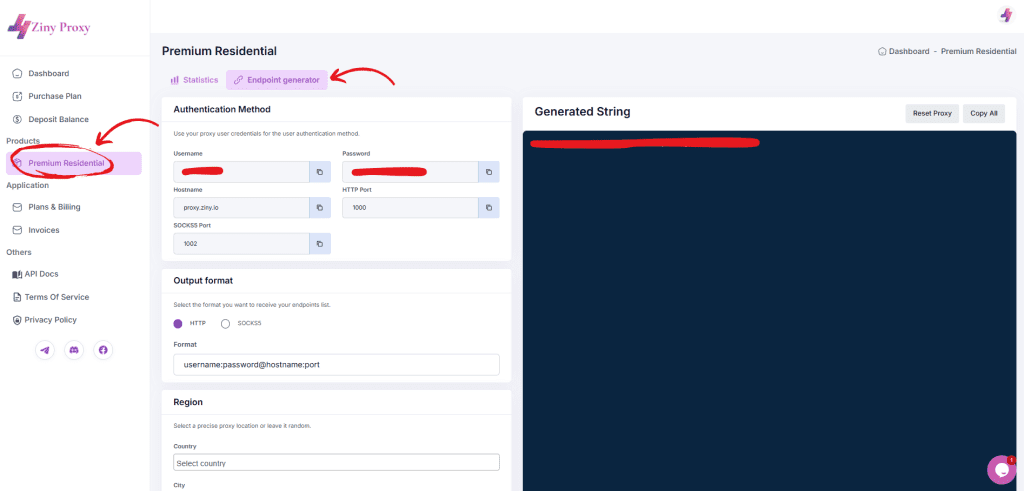Select the SOCKS5 output format
Viewport: 1024px width, 491px height.
tap(225, 323)
